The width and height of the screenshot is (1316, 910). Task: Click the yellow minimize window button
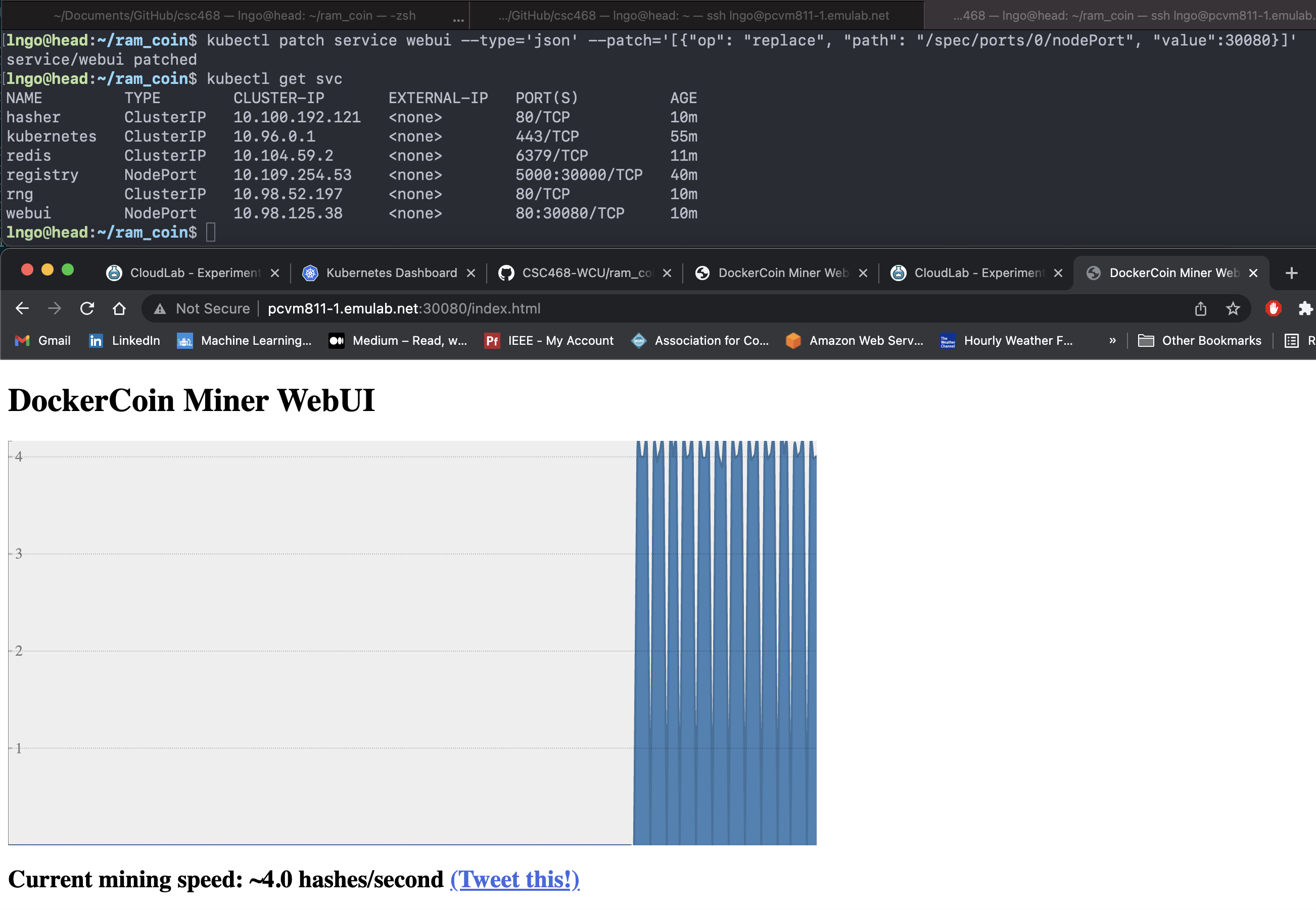pyautogui.click(x=48, y=269)
